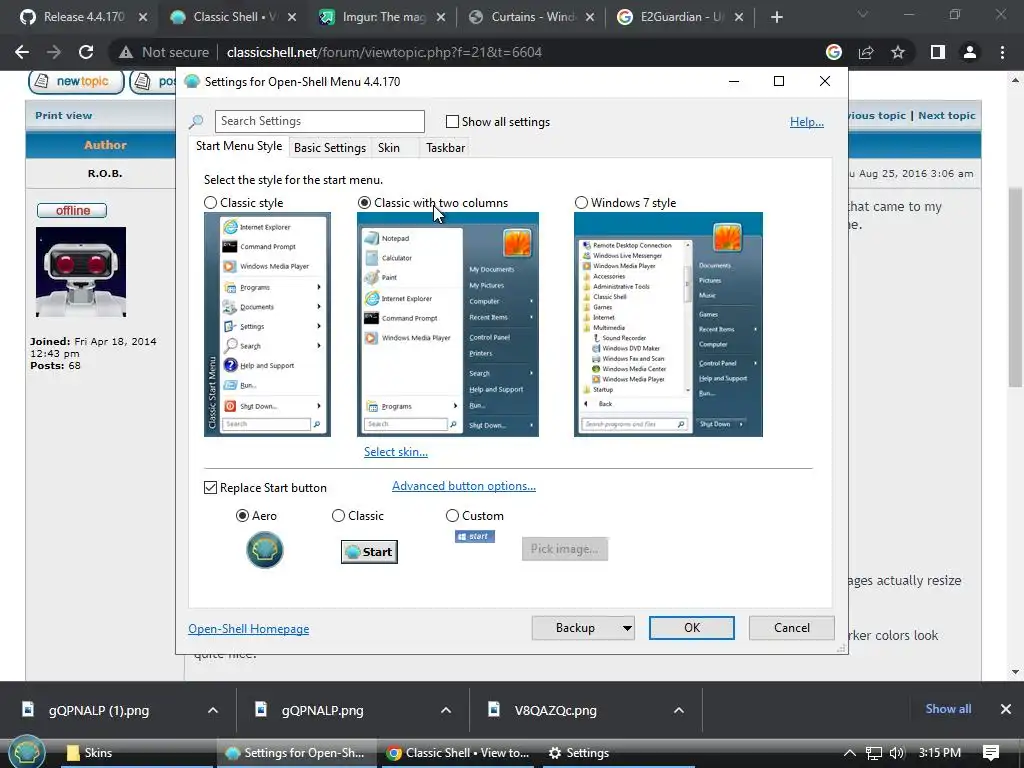Show hidden system tray icons chevron

(850, 753)
